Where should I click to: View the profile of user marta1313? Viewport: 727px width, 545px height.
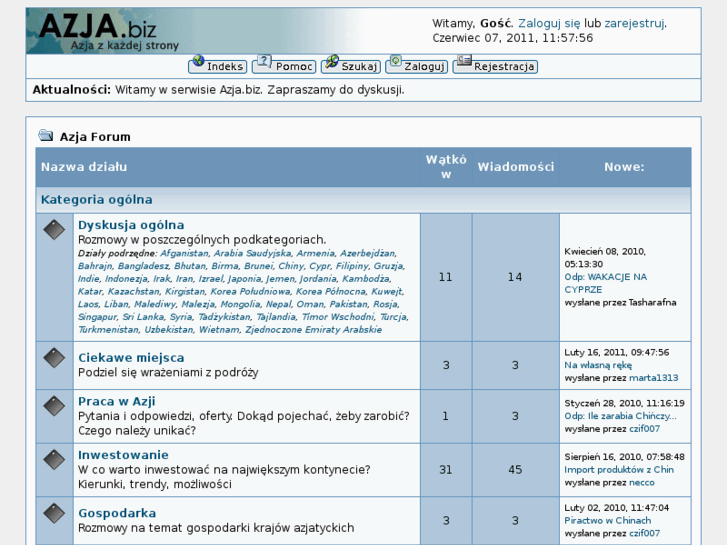click(653, 378)
